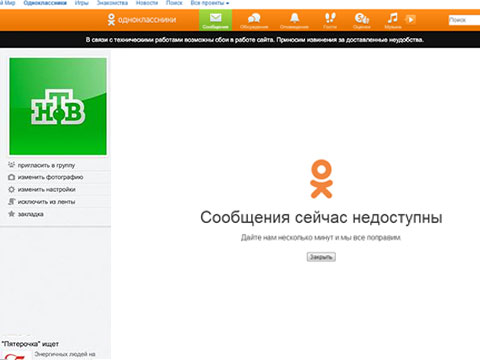The width and height of the screenshot is (480, 360).
Task: Open the Оповещения bell notifications icon
Action: 294,21
